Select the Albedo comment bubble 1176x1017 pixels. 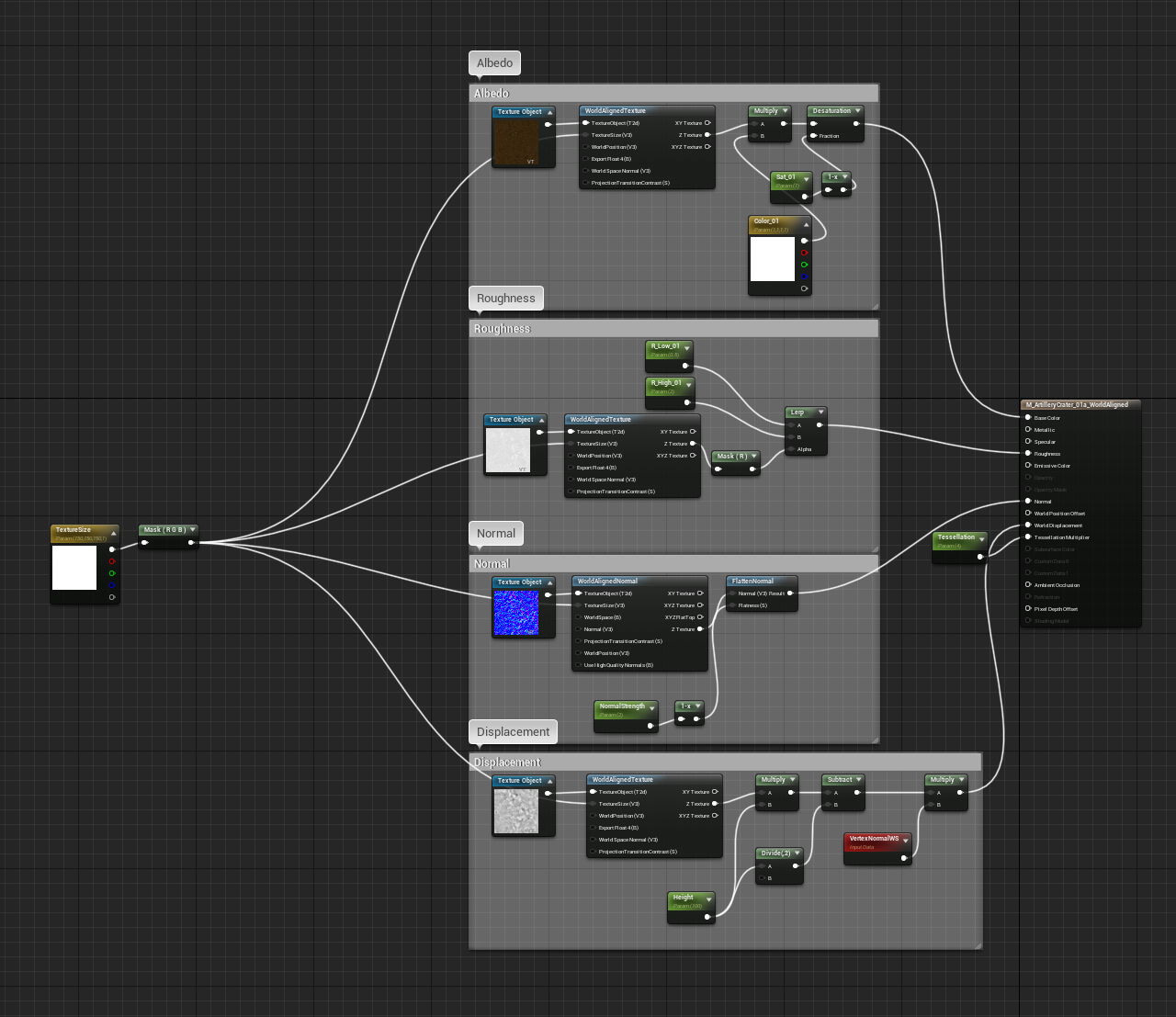[x=494, y=62]
